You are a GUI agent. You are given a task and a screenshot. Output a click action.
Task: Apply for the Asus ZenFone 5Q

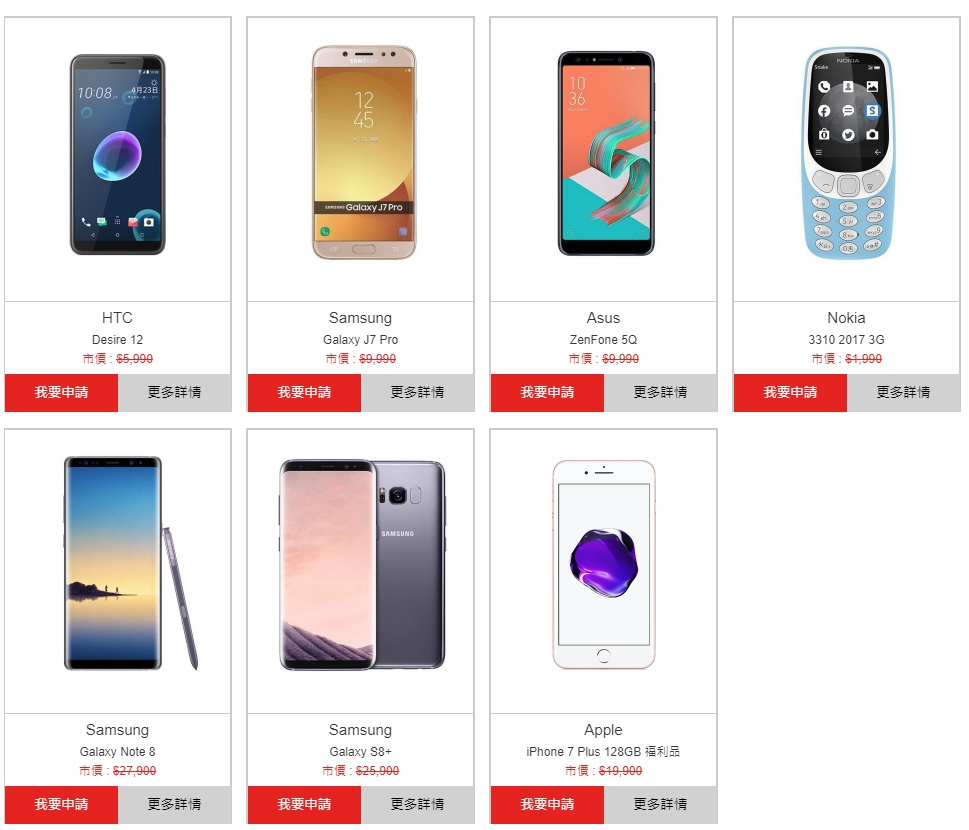pyautogui.click(x=547, y=392)
